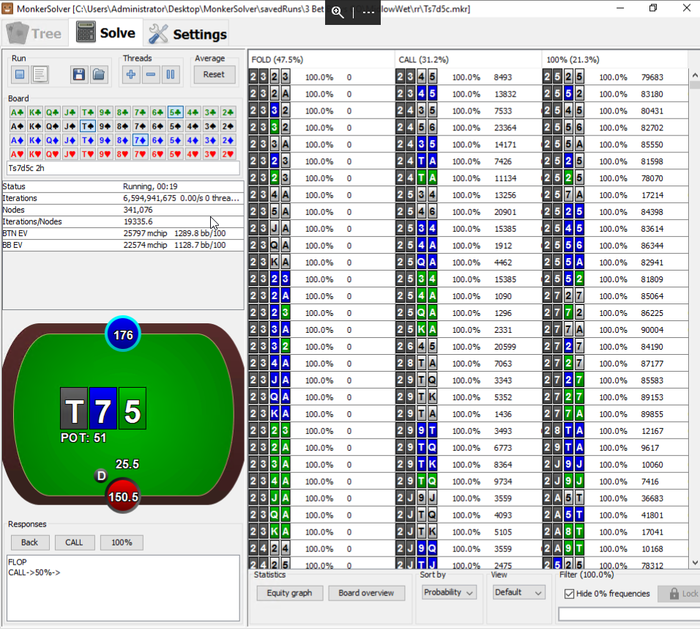Click the hand list scrollbar down arrow

(x=695, y=563)
